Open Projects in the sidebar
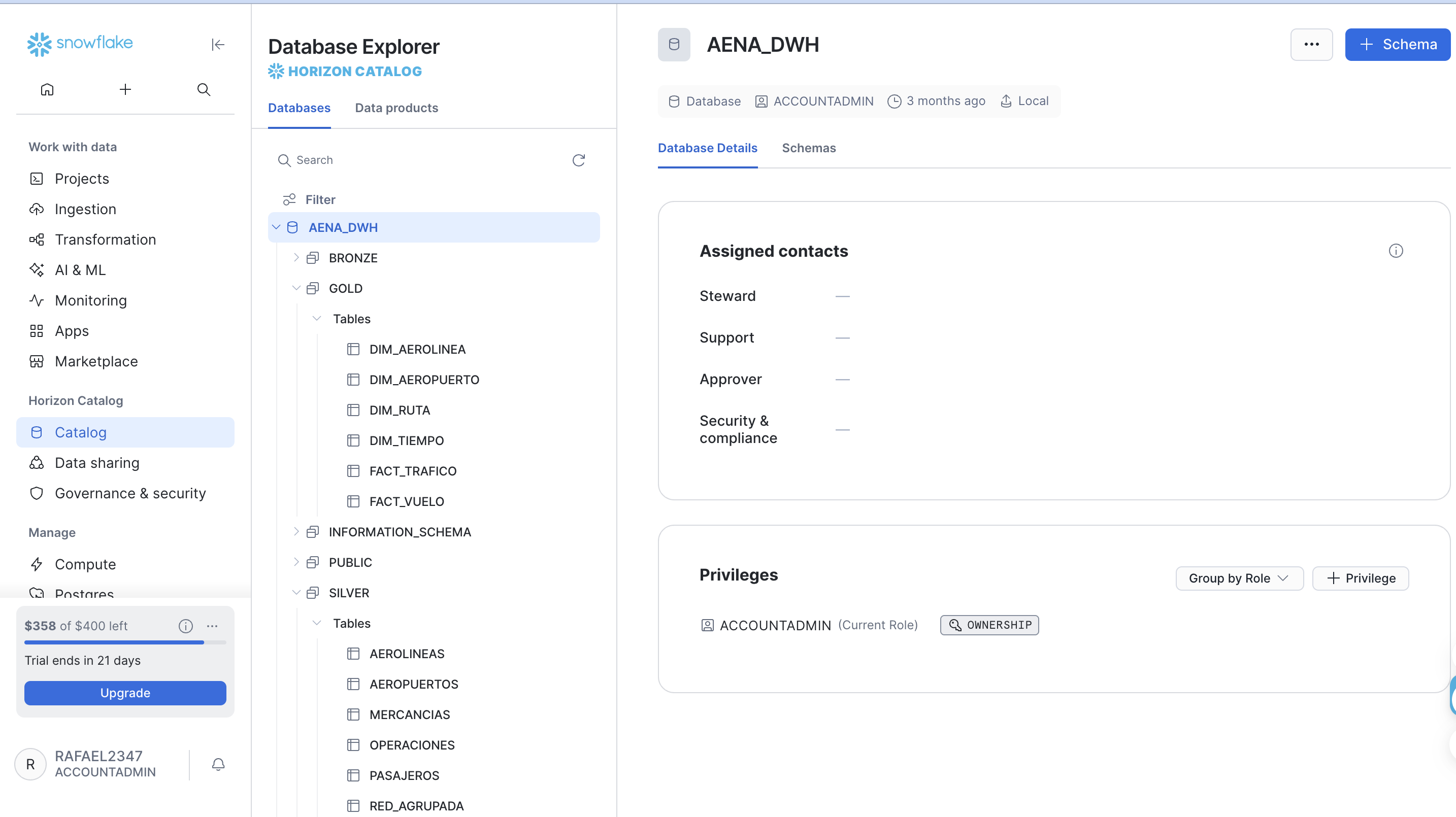This screenshot has height=817, width=1456. (125, 179)
